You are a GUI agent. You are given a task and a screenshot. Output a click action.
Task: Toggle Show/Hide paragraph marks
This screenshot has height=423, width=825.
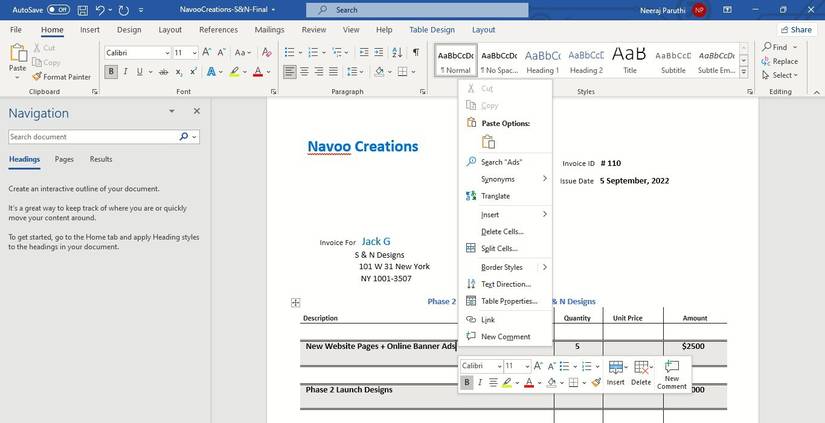point(416,52)
